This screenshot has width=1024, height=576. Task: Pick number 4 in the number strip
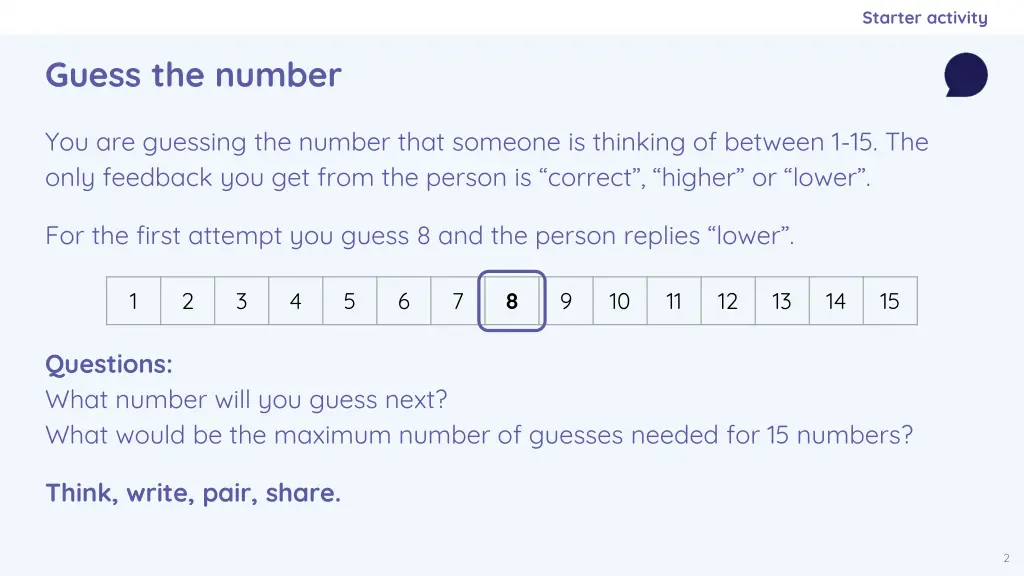tap(296, 301)
